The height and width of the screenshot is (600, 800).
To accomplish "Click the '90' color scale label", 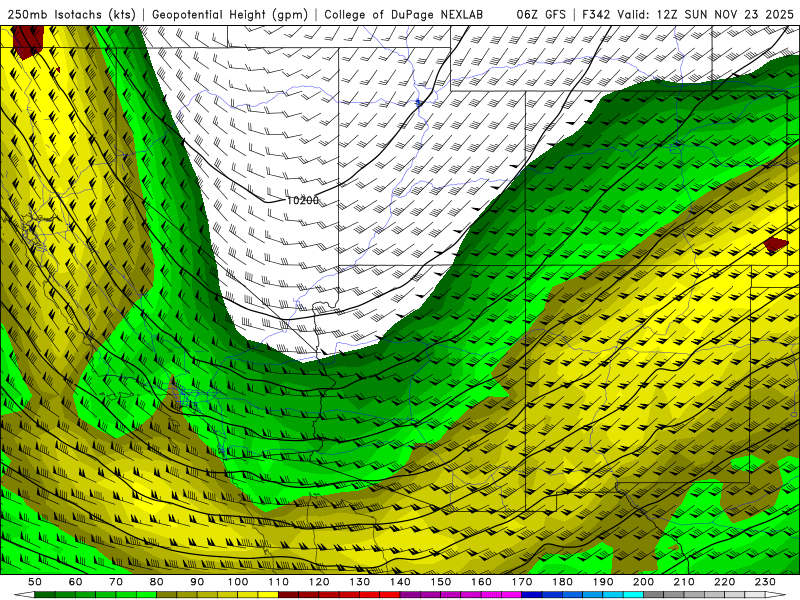I will pyautogui.click(x=197, y=582).
